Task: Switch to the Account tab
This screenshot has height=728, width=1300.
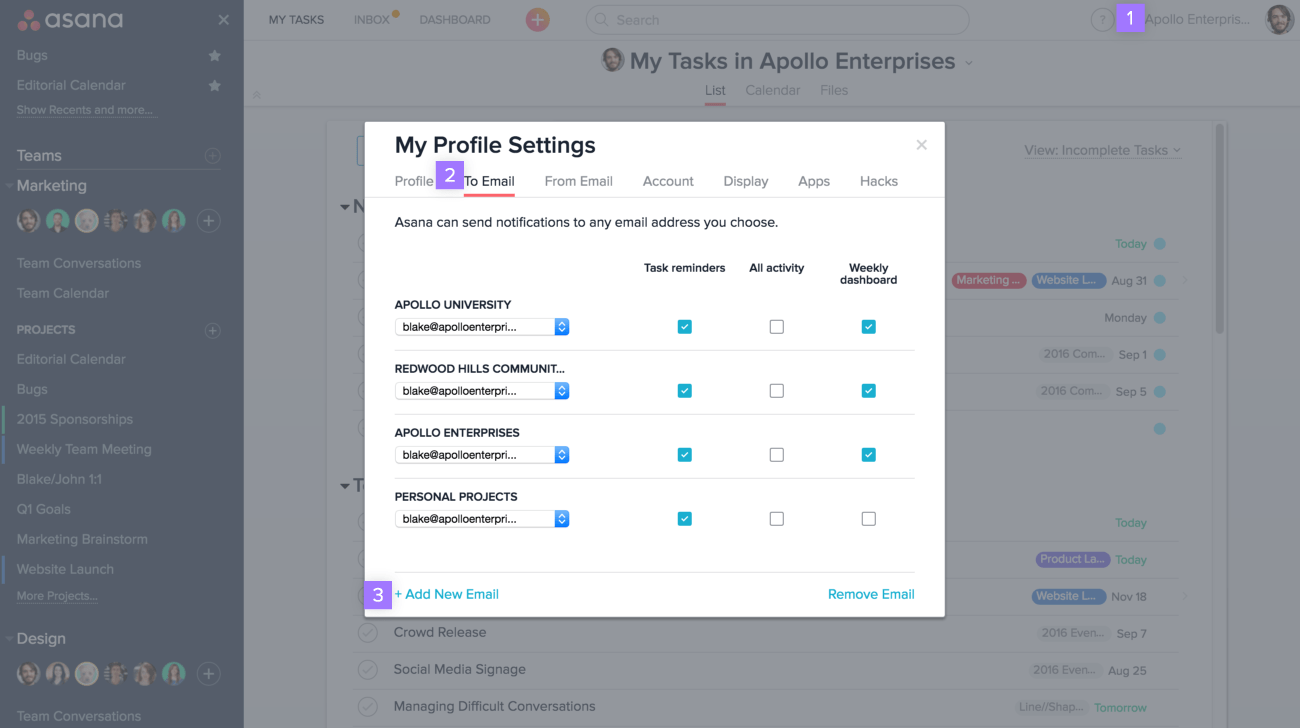Action: (x=668, y=181)
